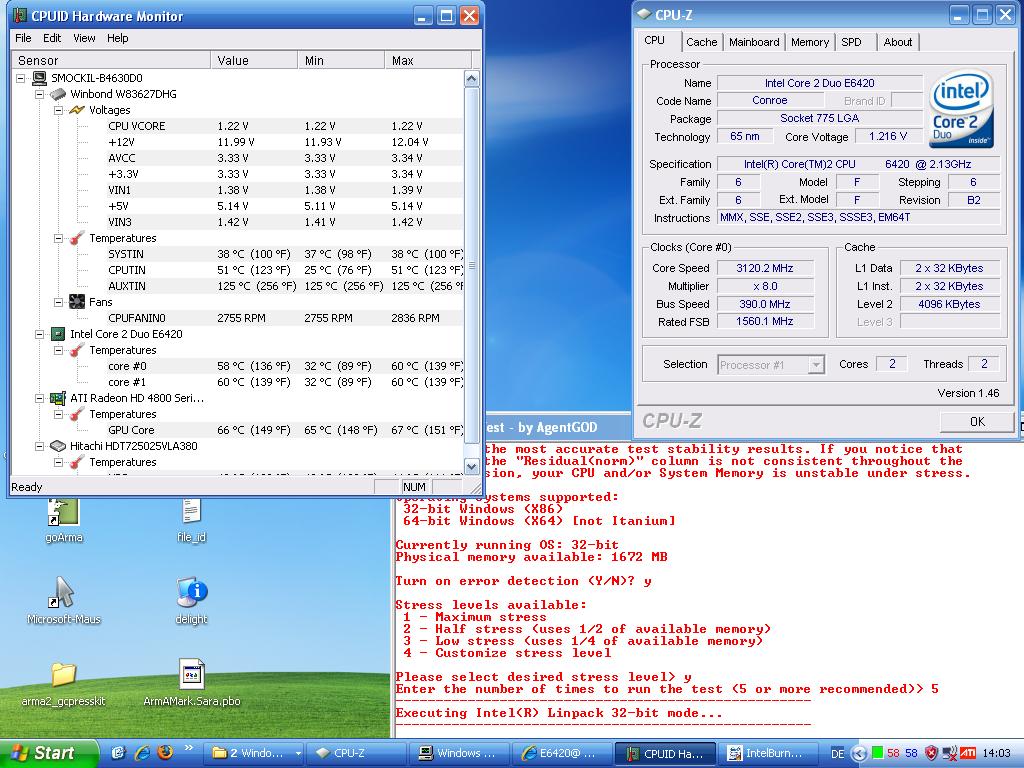This screenshot has height=768, width=1024.
Task: Switch to the Cache tab in CPU-Z
Action: 701,42
